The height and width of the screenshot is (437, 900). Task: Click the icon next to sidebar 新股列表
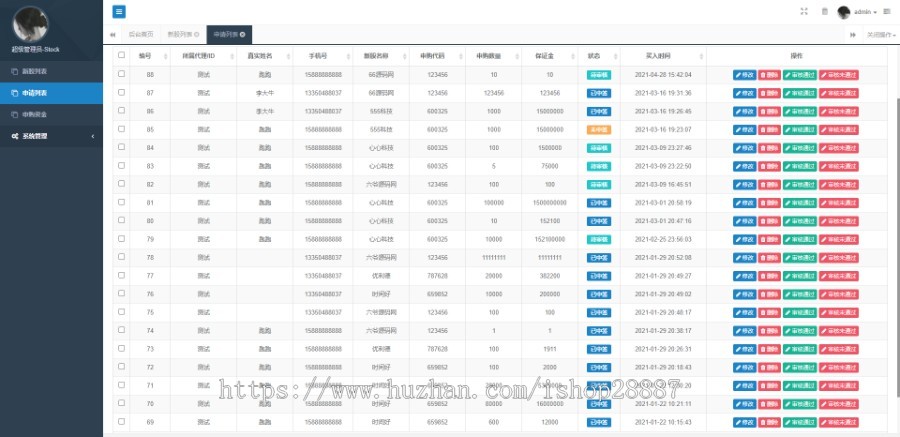pyautogui.click(x=14, y=72)
